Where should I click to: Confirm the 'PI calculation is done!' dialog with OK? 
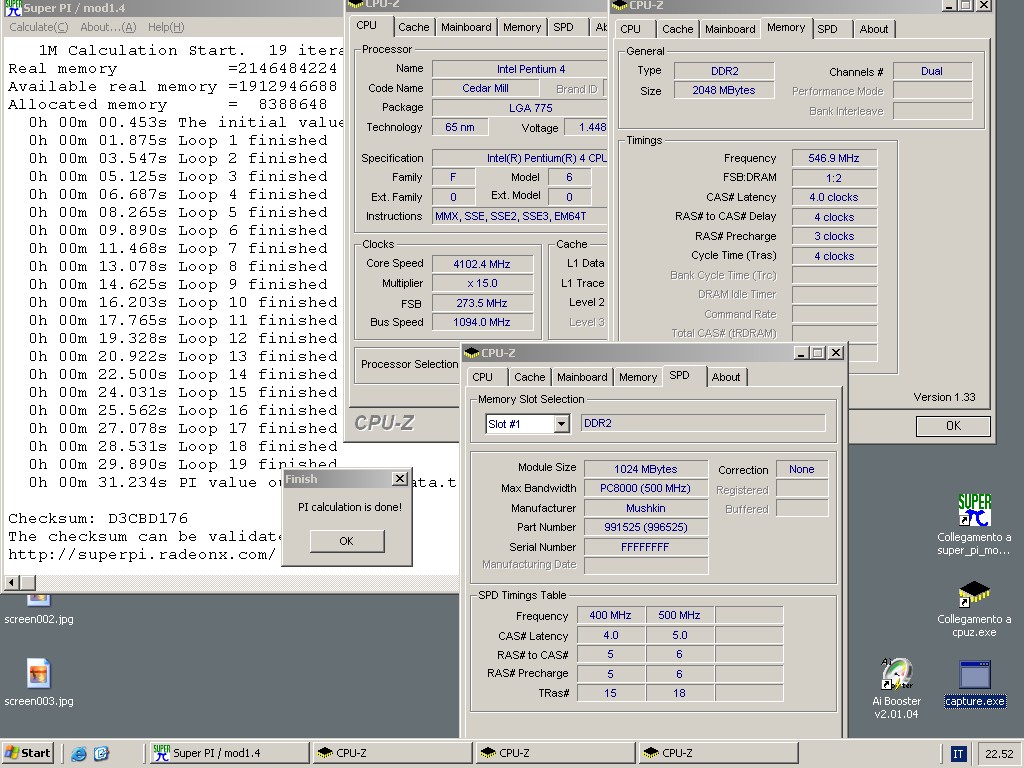pyautogui.click(x=347, y=541)
